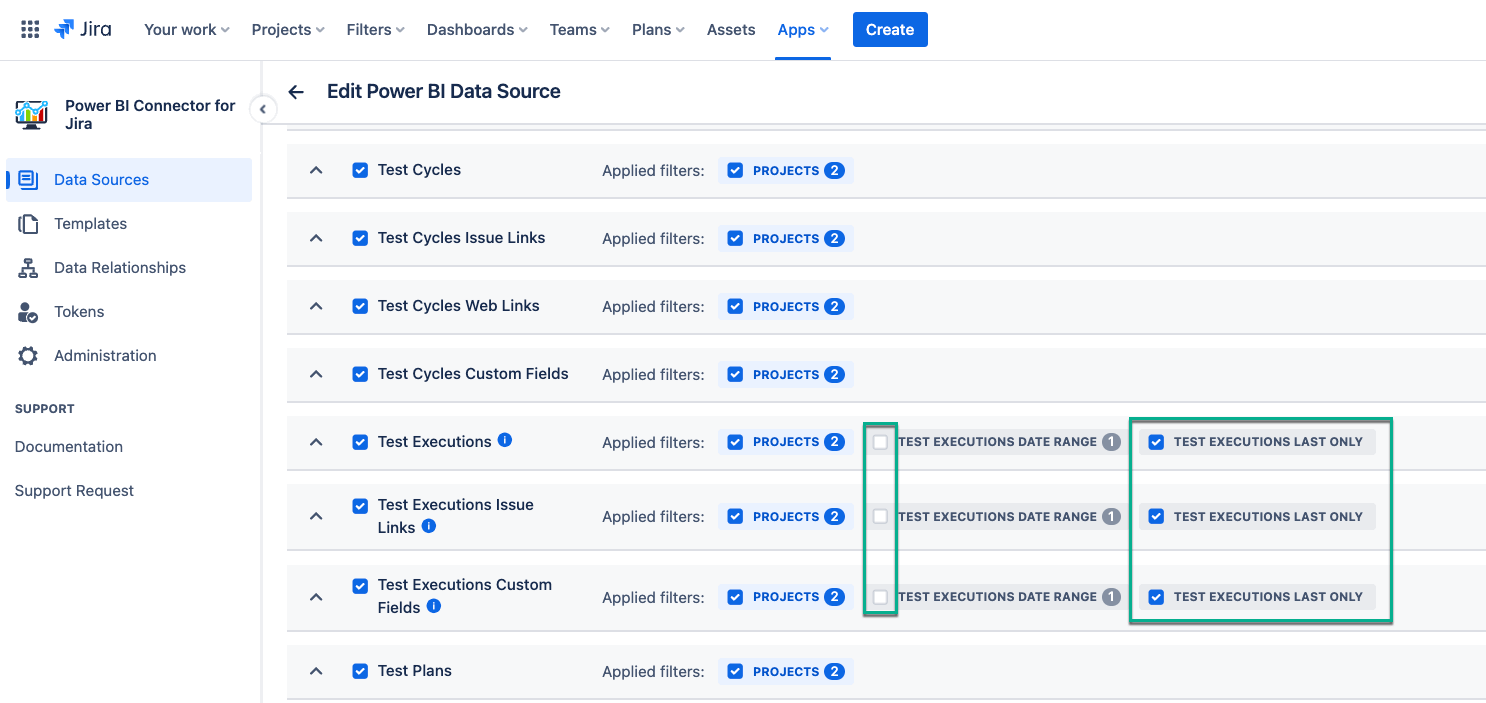Enable Test Executions Date Range filter in Test Executions row
1486x703 pixels.
pos(880,442)
